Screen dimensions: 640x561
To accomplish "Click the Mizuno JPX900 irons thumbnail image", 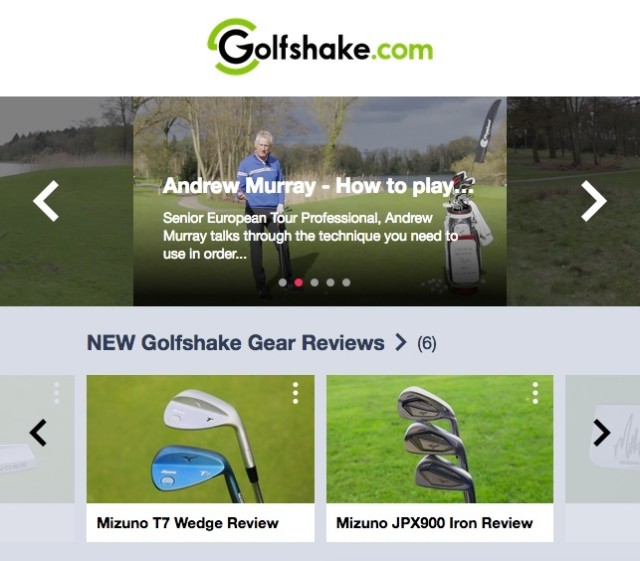I will [440, 439].
